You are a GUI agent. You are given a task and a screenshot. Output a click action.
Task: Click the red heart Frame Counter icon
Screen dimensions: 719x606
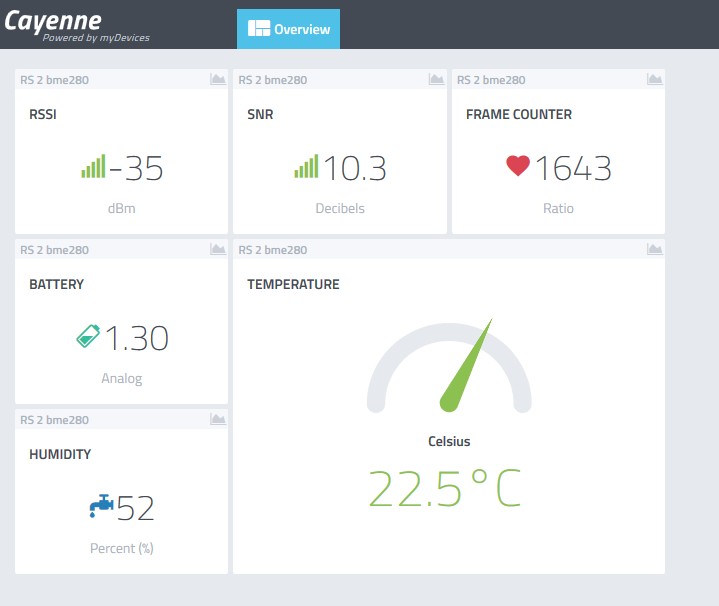(x=517, y=166)
